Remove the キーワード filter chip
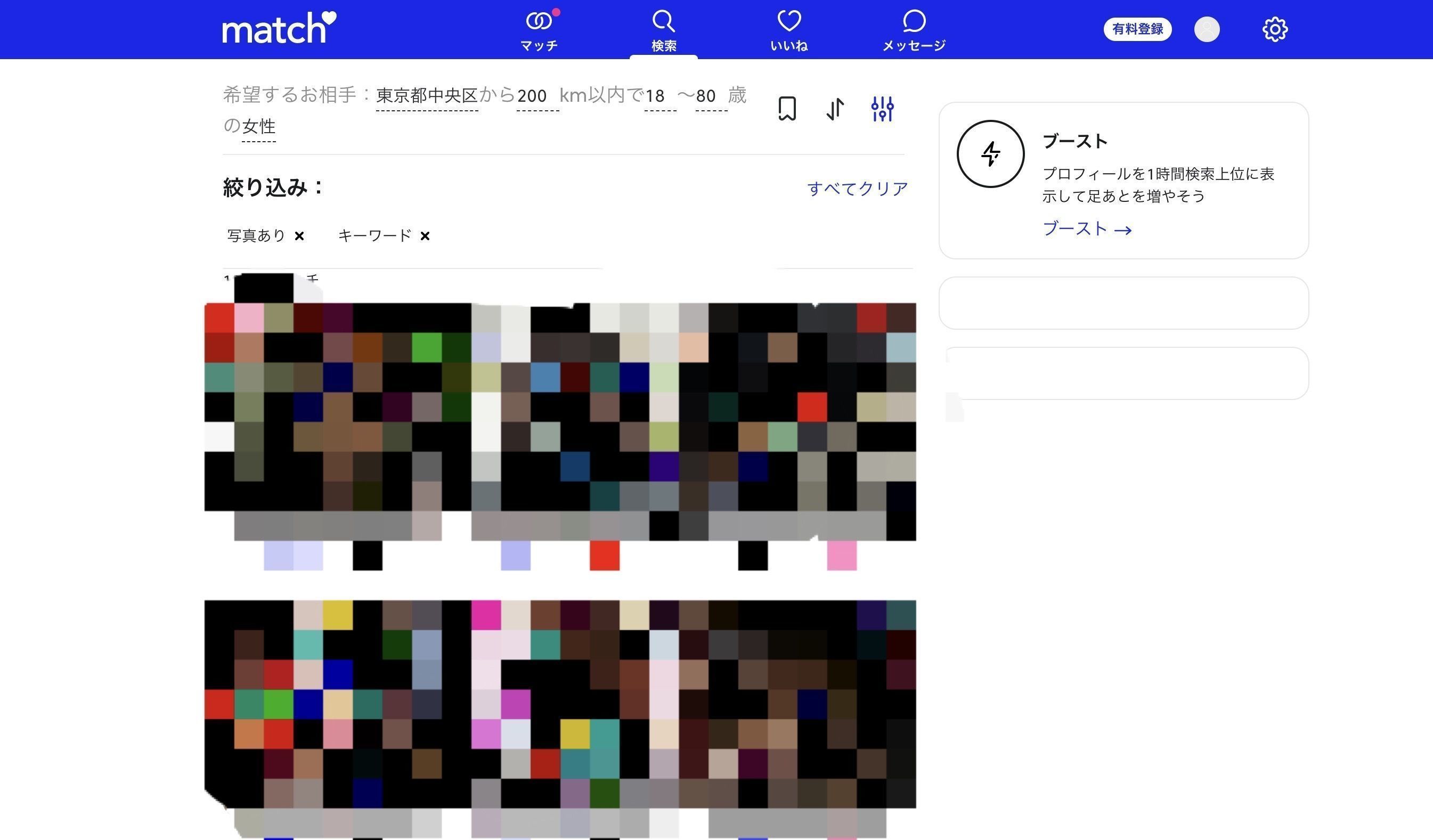Image resolution: width=1433 pixels, height=840 pixels. pos(425,236)
